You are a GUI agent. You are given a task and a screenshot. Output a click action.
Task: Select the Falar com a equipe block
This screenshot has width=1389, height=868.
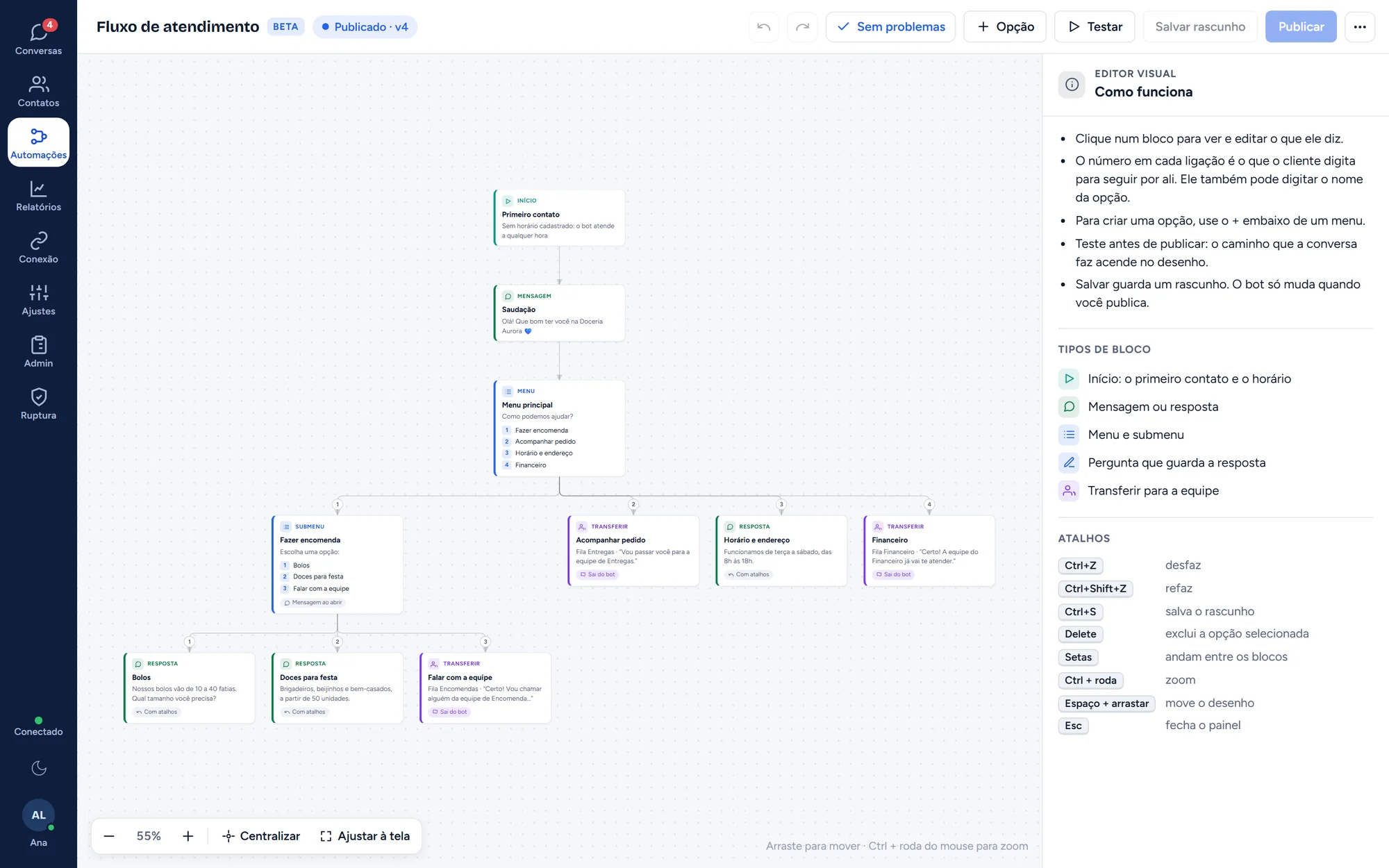click(x=485, y=687)
